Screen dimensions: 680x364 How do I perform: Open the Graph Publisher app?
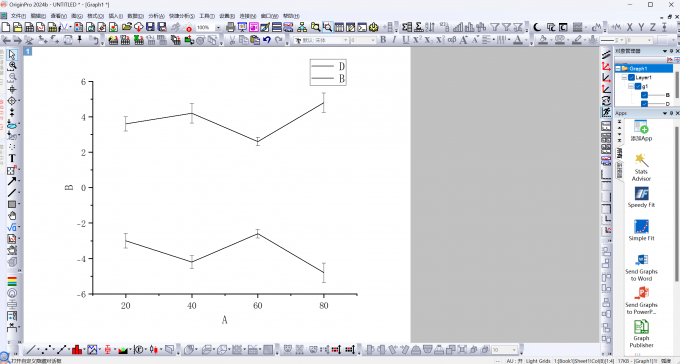[641, 334]
